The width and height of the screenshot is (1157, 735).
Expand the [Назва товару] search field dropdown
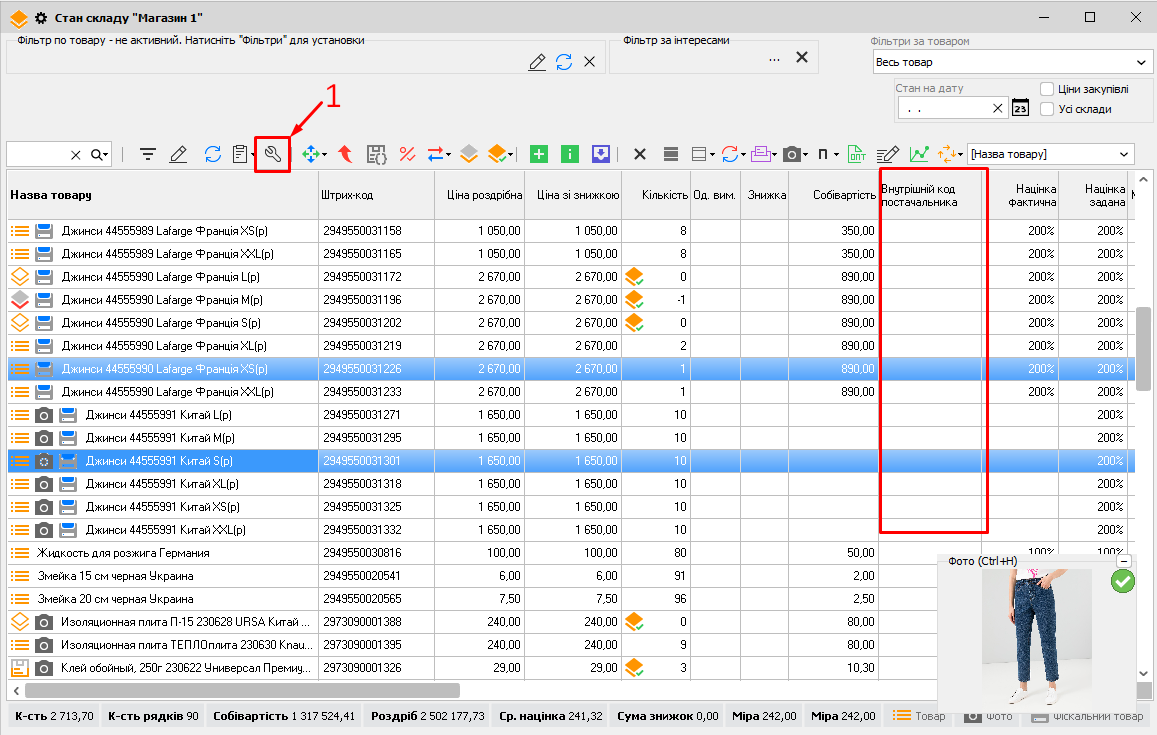(1125, 154)
